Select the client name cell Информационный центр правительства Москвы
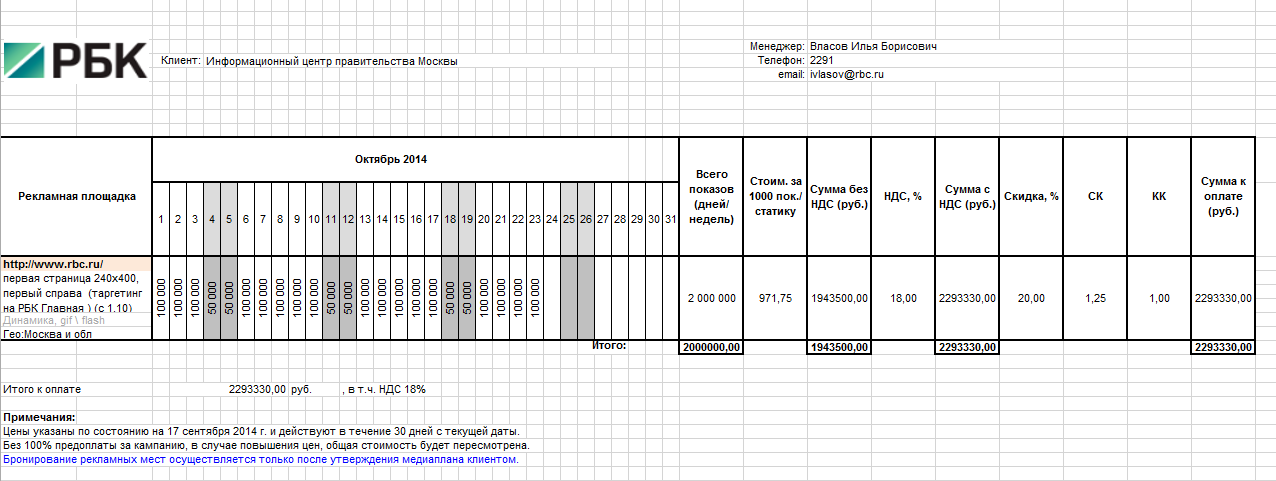Viewport: 1276px width, 481px height. [331, 61]
